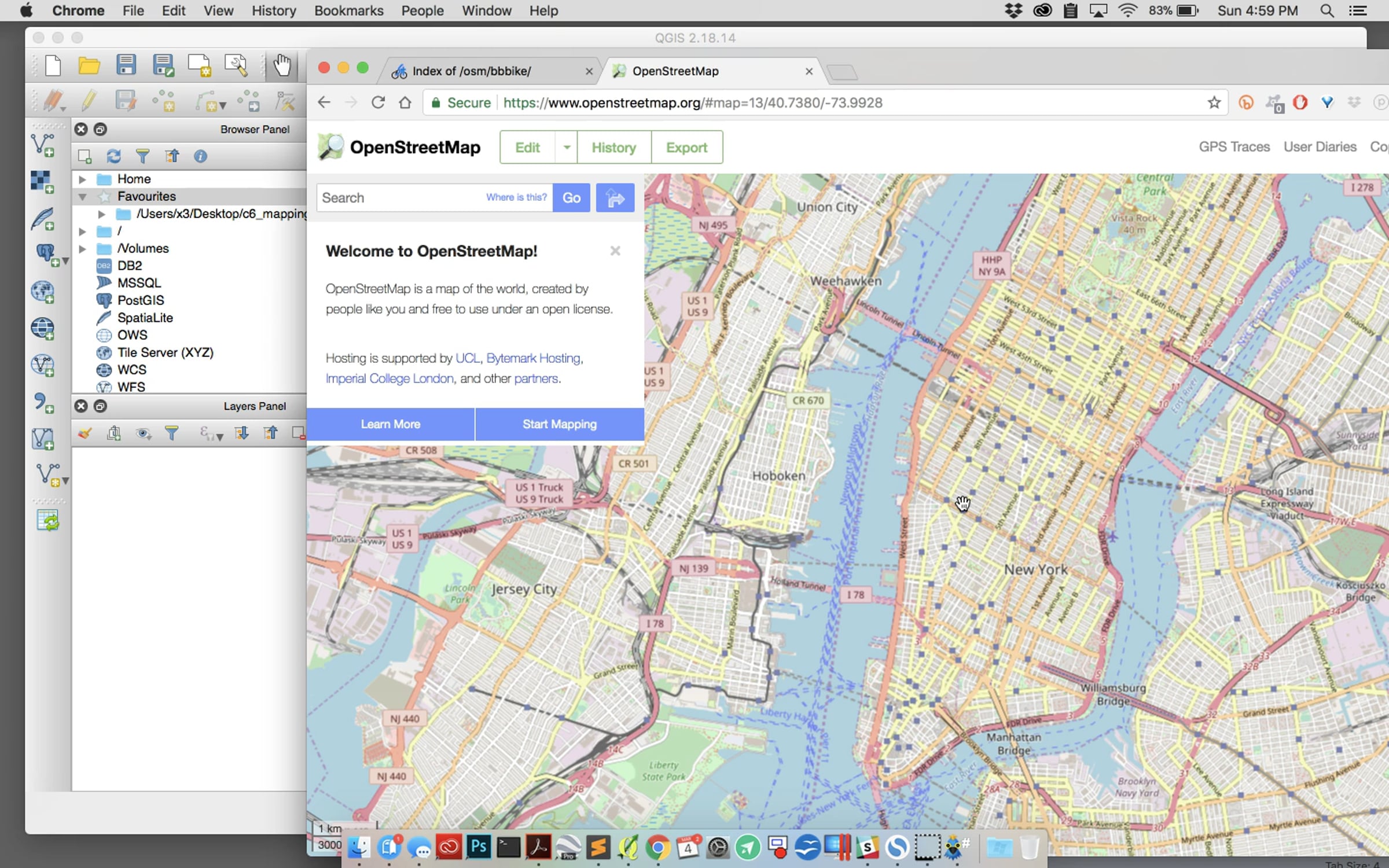
Task: Dismiss the Welcome to OpenStreetMap panel
Action: [x=615, y=251]
